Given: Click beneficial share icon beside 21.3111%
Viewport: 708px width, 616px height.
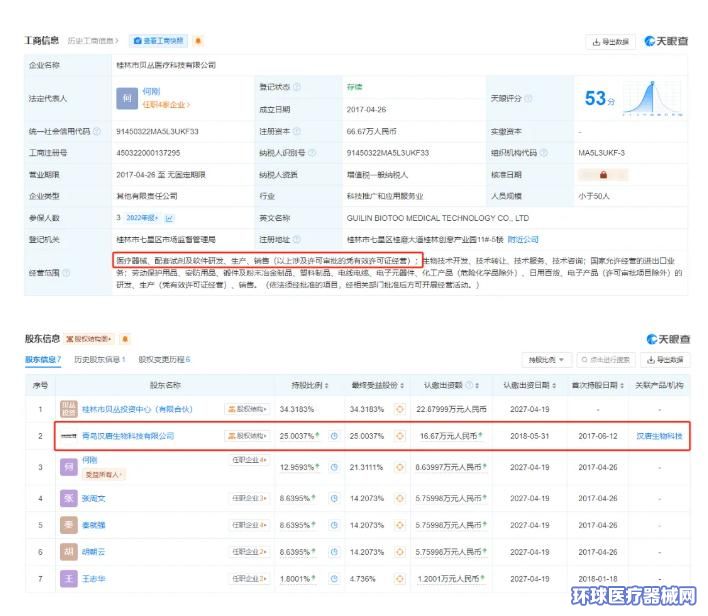Looking at the screenshot, I should (x=399, y=467).
